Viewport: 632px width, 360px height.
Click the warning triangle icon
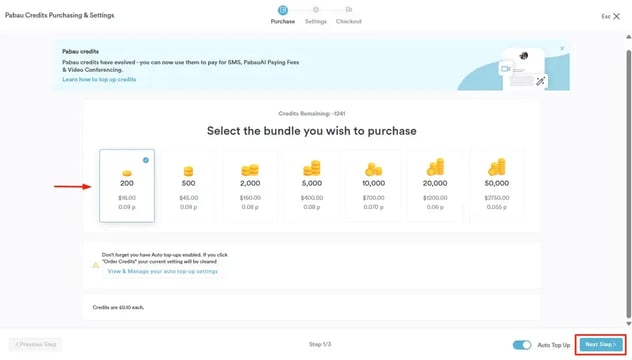pos(96,265)
